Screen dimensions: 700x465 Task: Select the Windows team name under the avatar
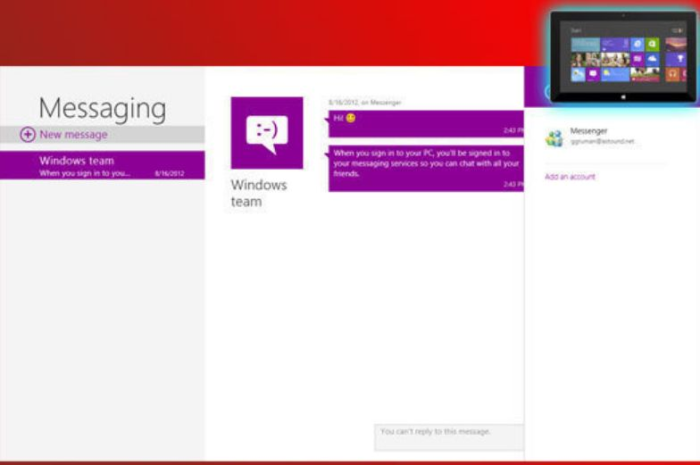(258, 193)
